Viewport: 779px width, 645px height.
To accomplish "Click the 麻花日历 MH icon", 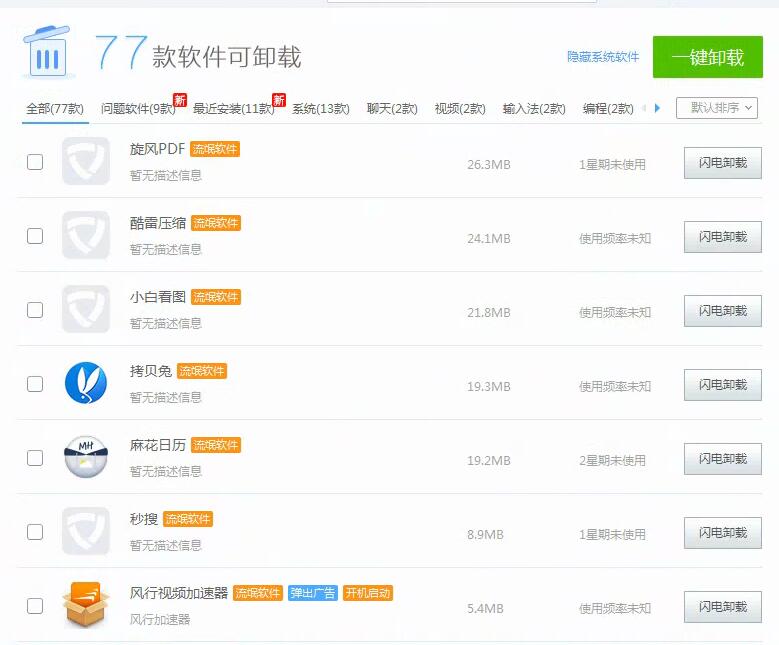I will coord(86,457).
